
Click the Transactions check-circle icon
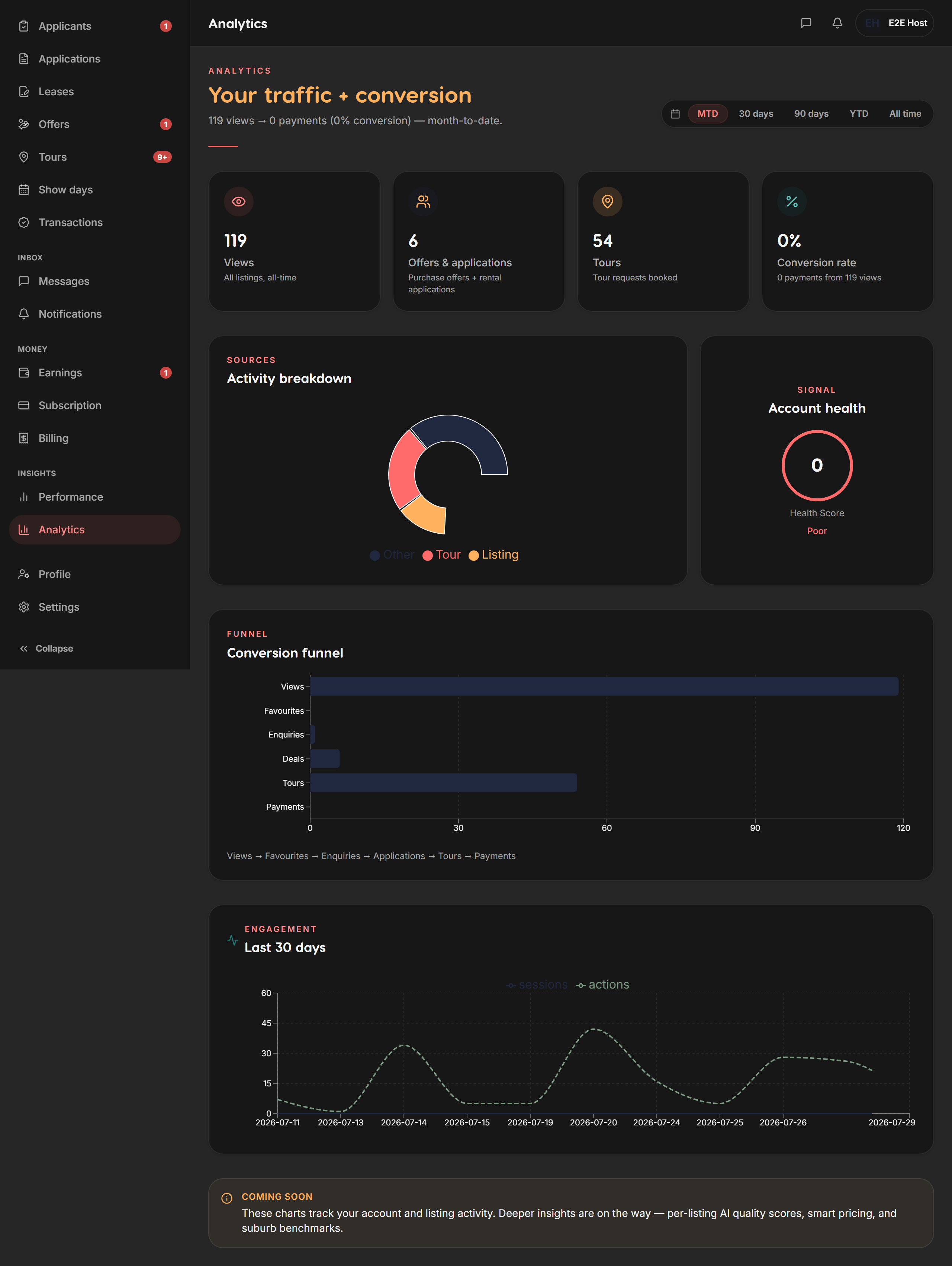tap(23, 222)
